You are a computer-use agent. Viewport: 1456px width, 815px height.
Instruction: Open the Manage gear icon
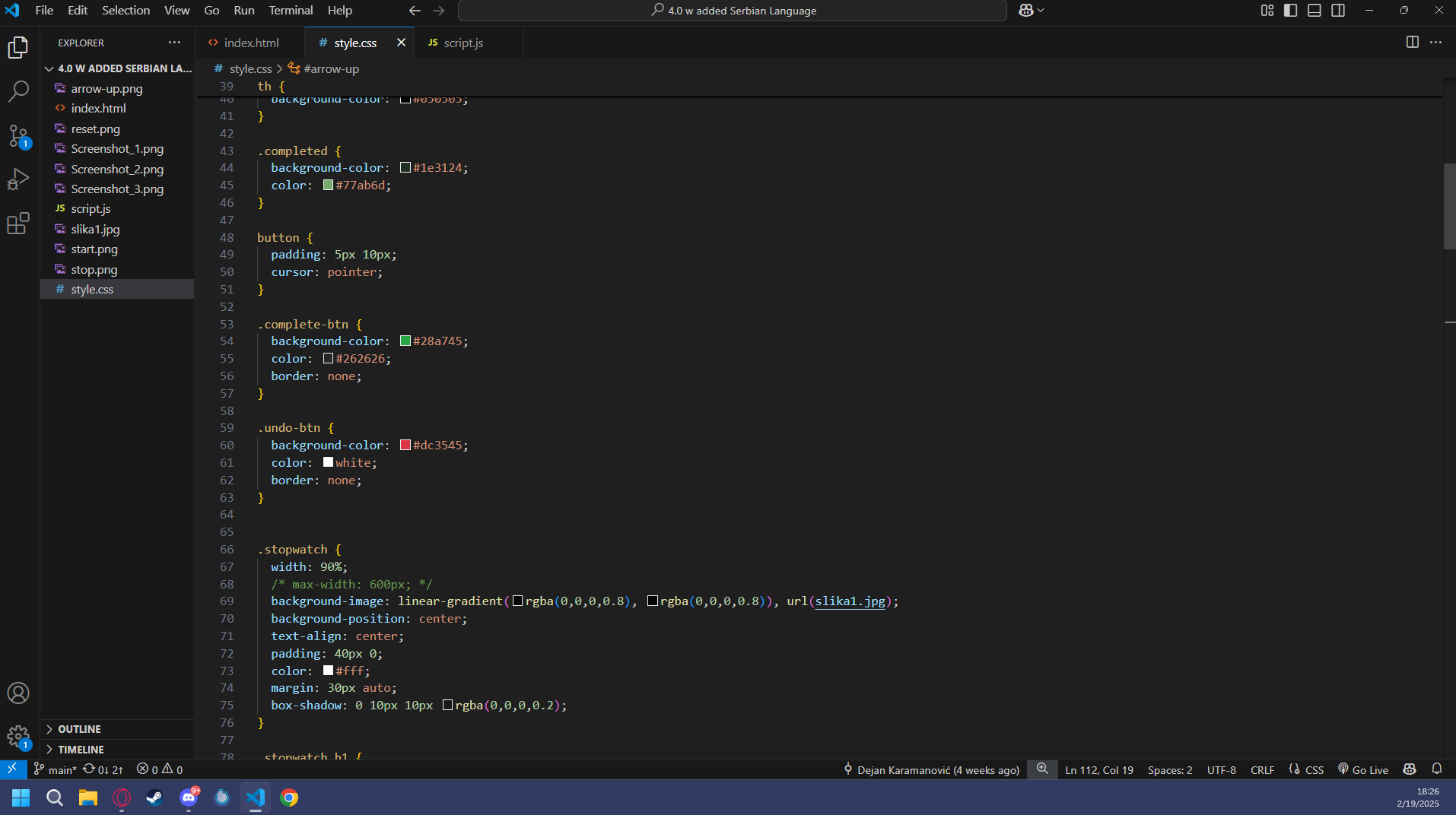click(x=18, y=737)
